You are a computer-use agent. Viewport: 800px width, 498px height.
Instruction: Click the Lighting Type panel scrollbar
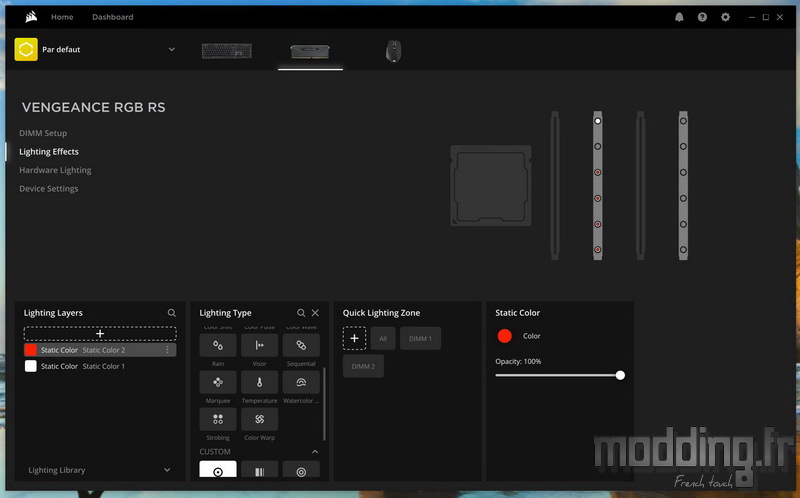pos(324,403)
